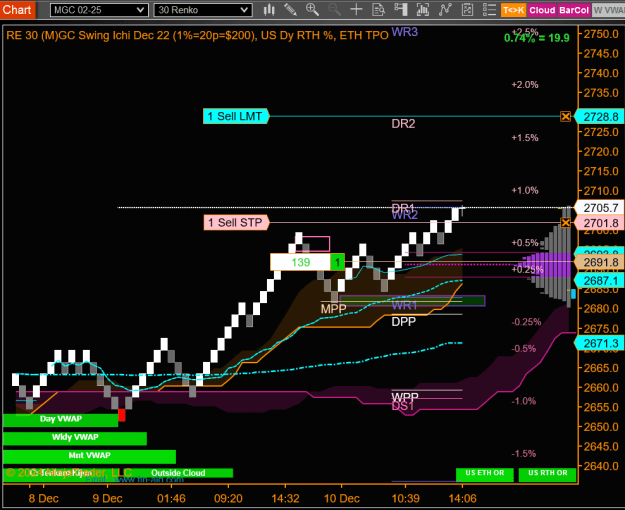The width and height of the screenshot is (625, 510).
Task: Open the chart properties list icon
Action: click(489, 10)
